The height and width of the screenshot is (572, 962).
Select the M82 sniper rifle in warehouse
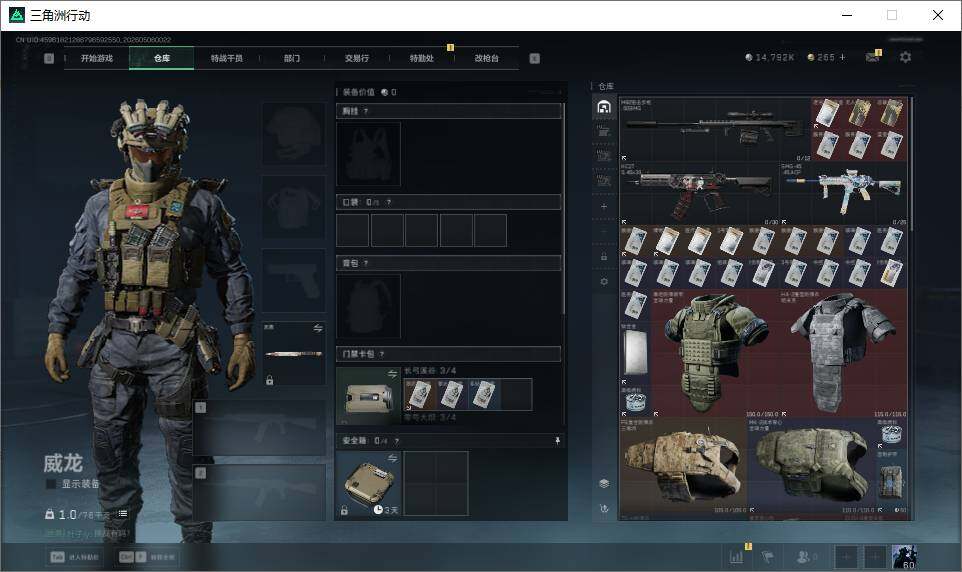click(x=715, y=129)
